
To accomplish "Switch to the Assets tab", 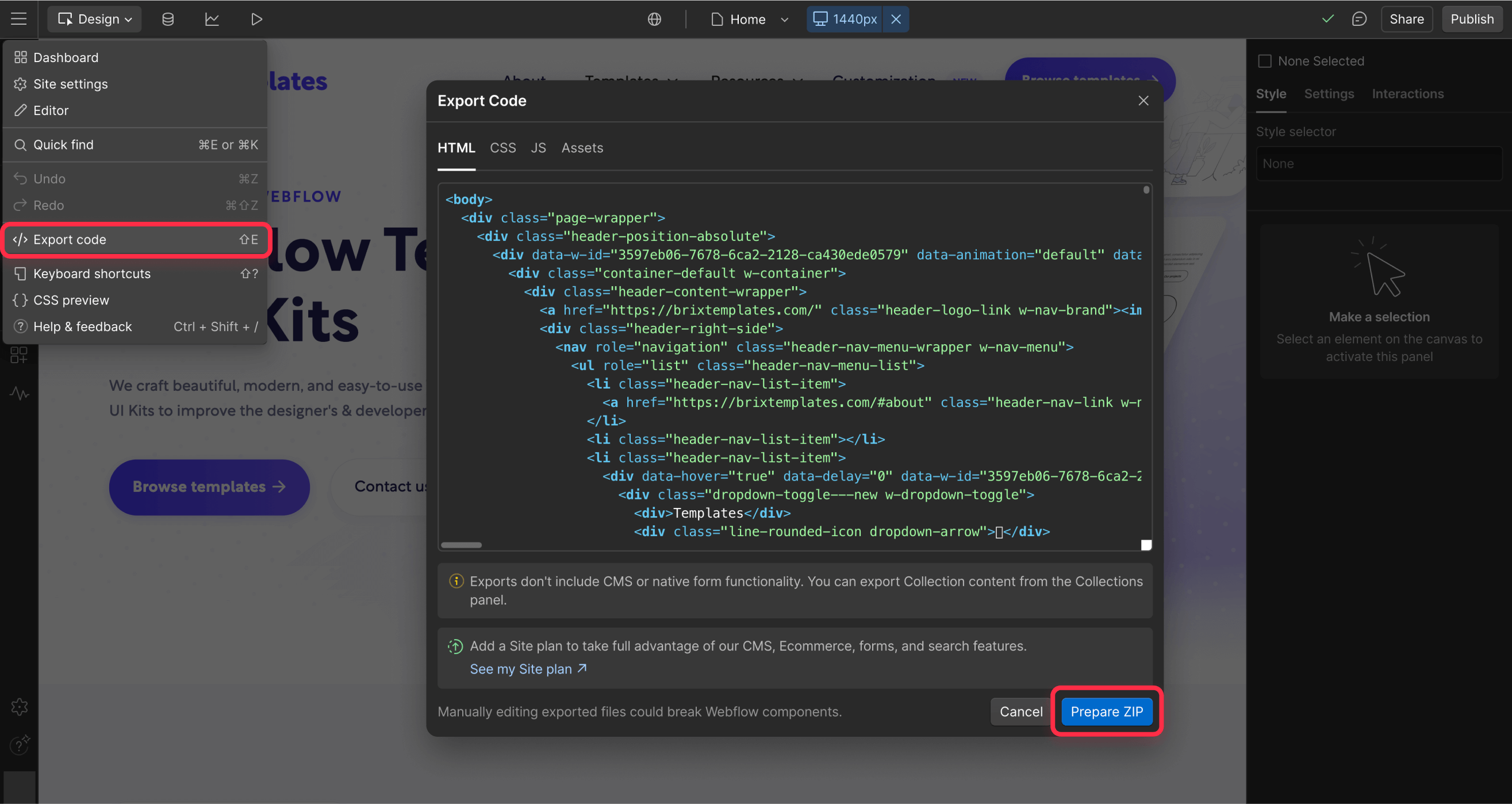I will click(x=582, y=148).
